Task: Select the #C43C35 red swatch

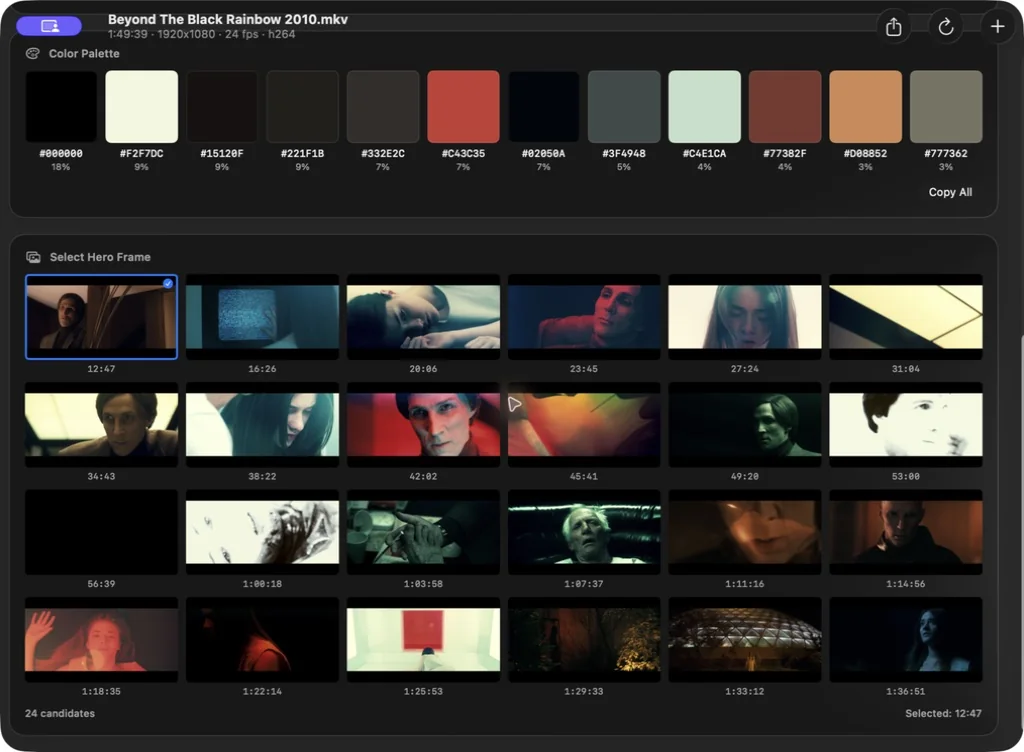Action: pos(463,106)
